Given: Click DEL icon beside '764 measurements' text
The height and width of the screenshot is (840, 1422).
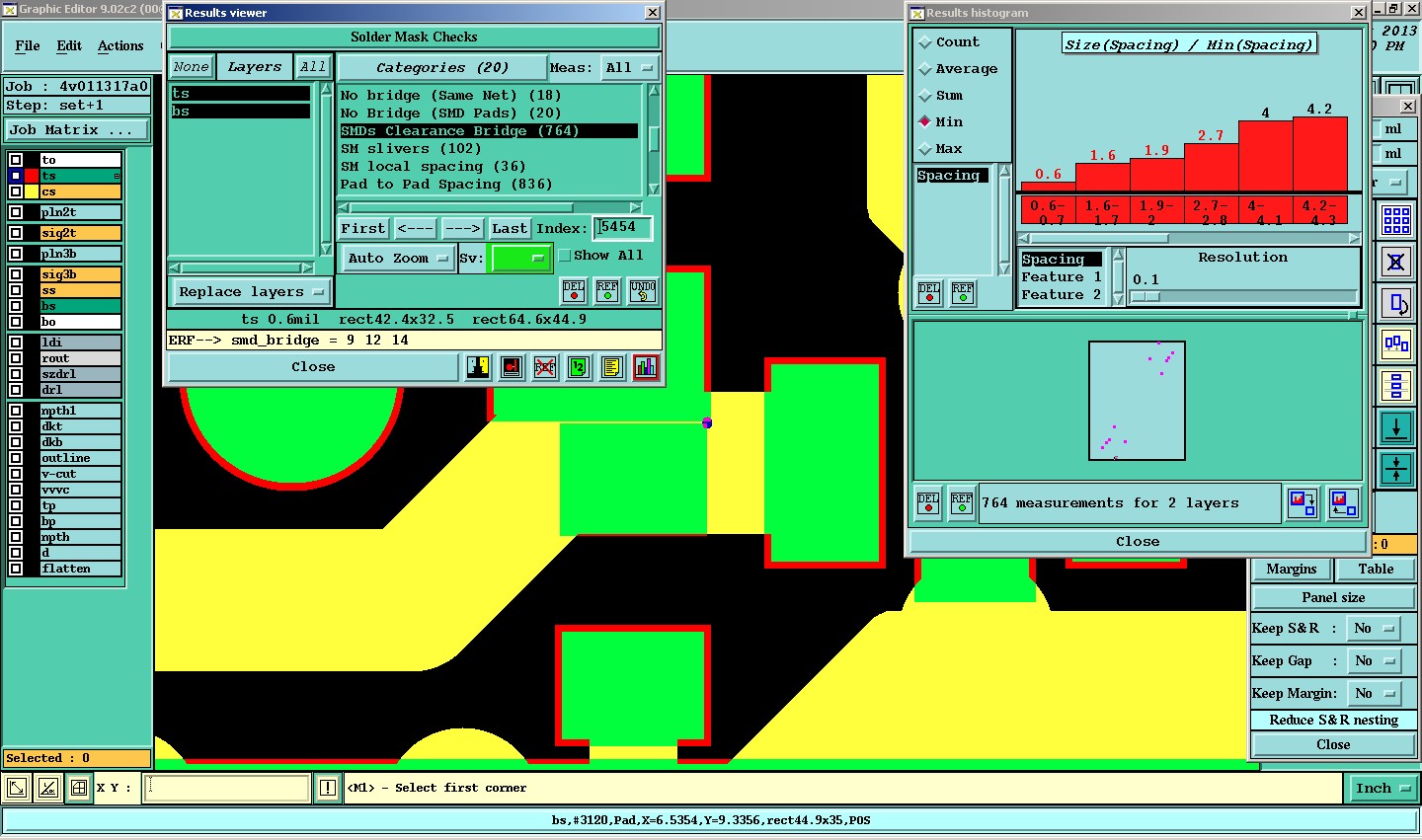Looking at the screenshot, I should tap(928, 503).
